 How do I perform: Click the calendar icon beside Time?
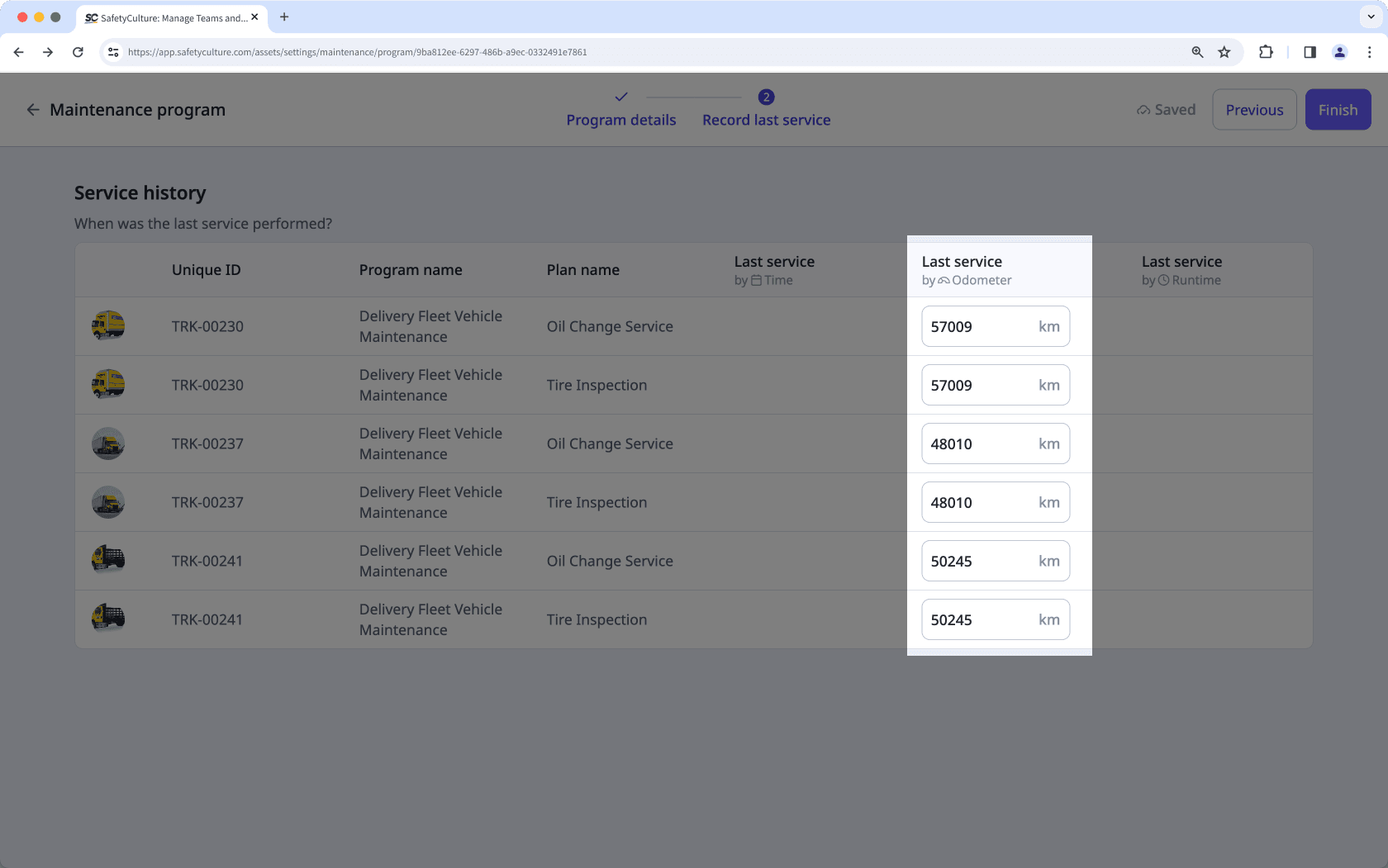tap(757, 280)
